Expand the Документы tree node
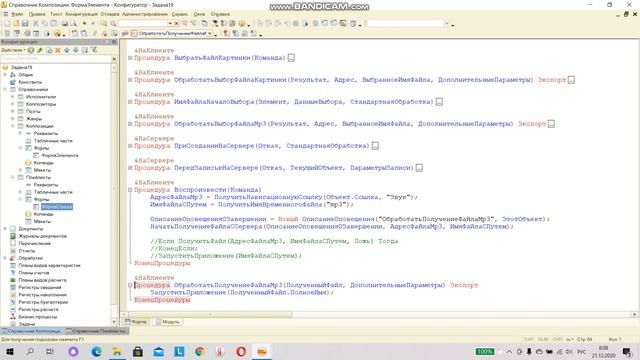 coord(5,229)
